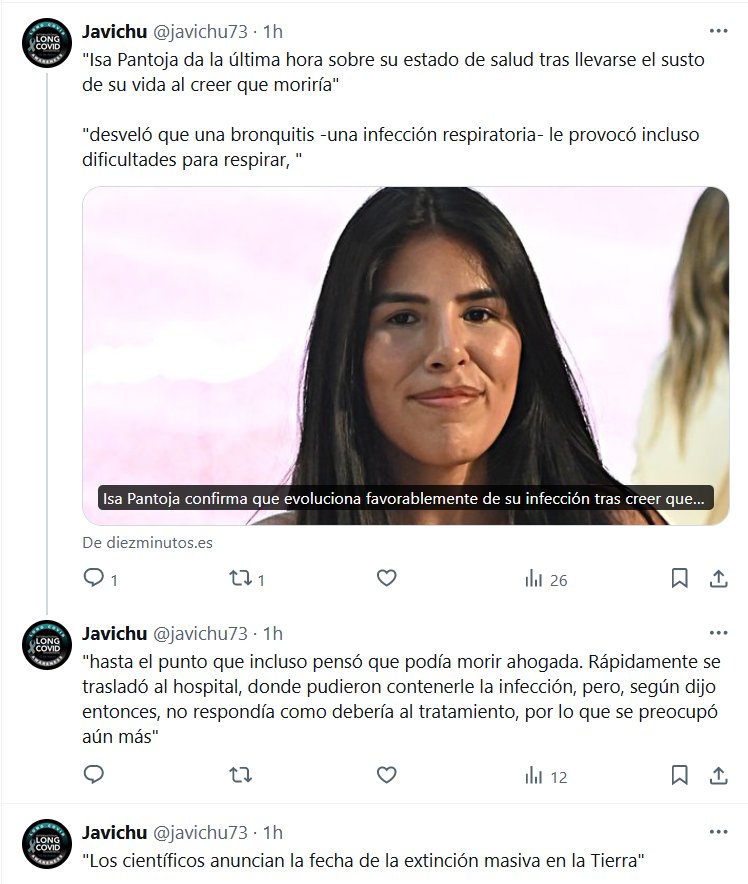Open more options menu on first tweet
748x884 pixels.
(x=718, y=31)
